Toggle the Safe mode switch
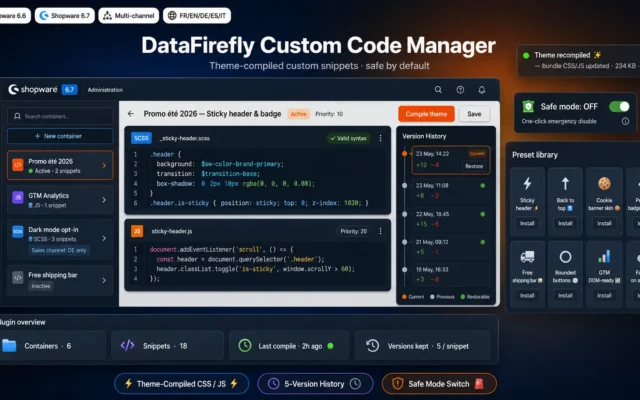The height and width of the screenshot is (400, 640). [x=619, y=107]
